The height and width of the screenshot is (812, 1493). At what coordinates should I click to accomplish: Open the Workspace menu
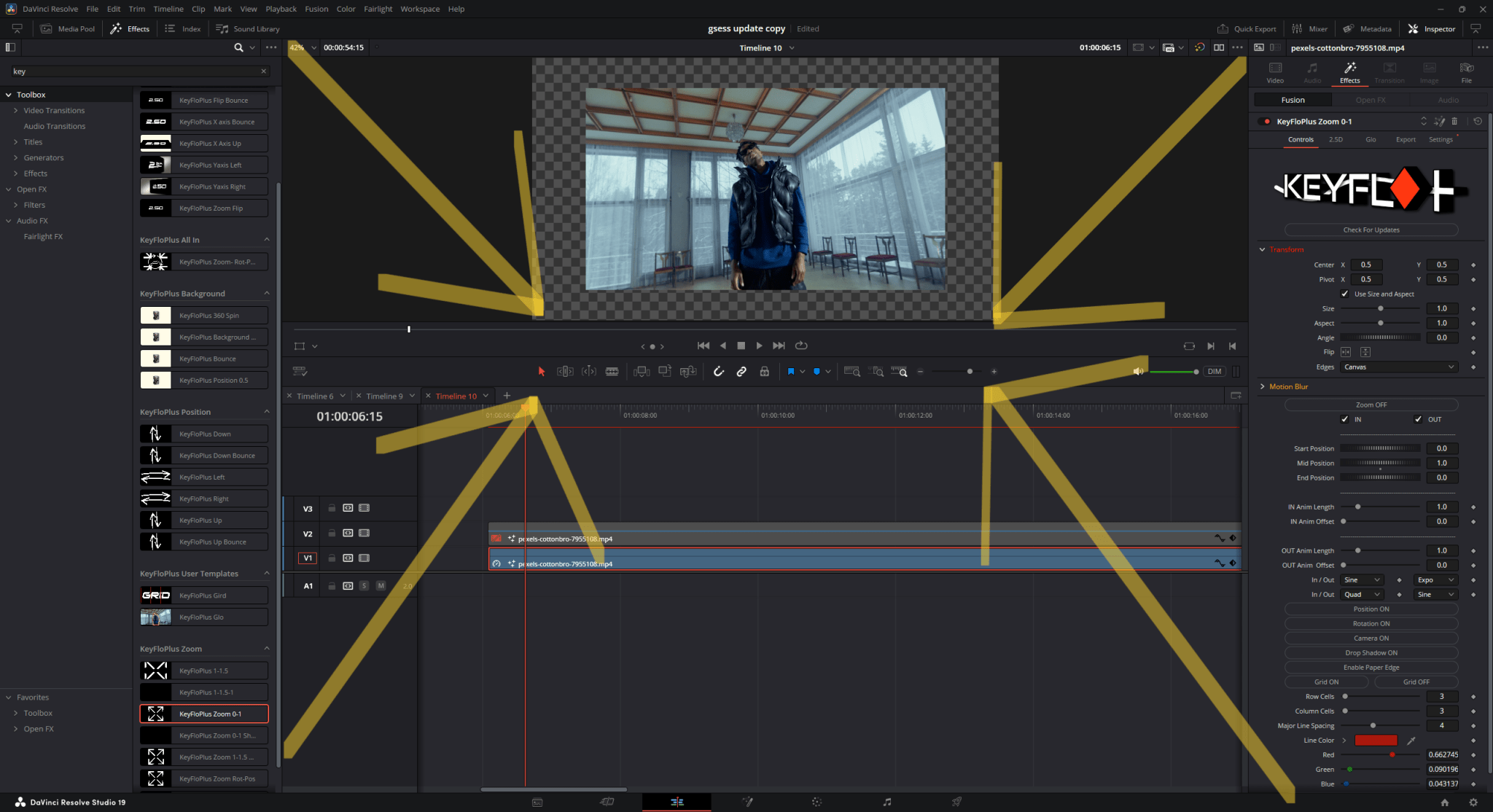pyautogui.click(x=421, y=9)
